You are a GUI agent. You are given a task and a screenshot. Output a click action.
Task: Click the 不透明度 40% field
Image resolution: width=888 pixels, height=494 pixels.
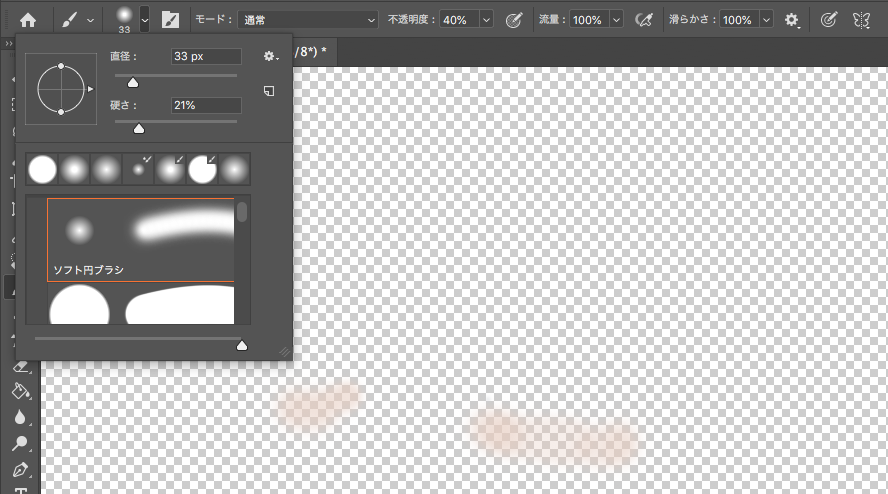(x=459, y=20)
